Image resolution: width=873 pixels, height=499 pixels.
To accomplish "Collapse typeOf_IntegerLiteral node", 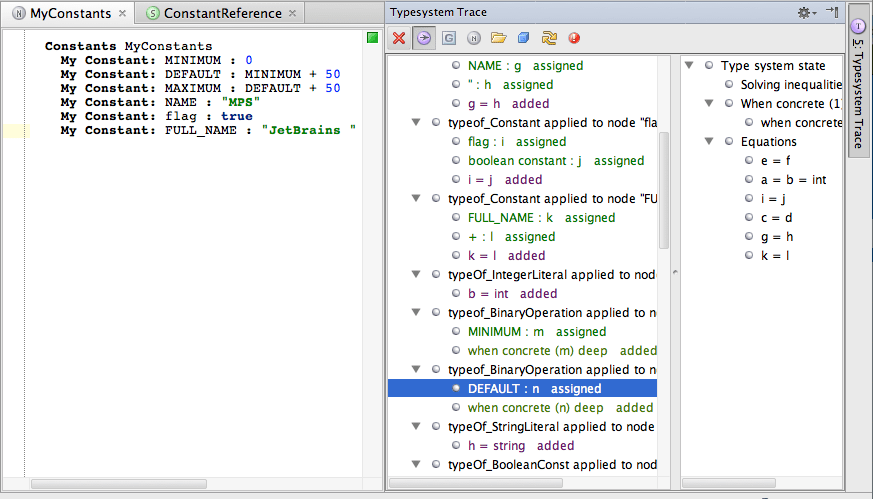I will tap(417, 275).
